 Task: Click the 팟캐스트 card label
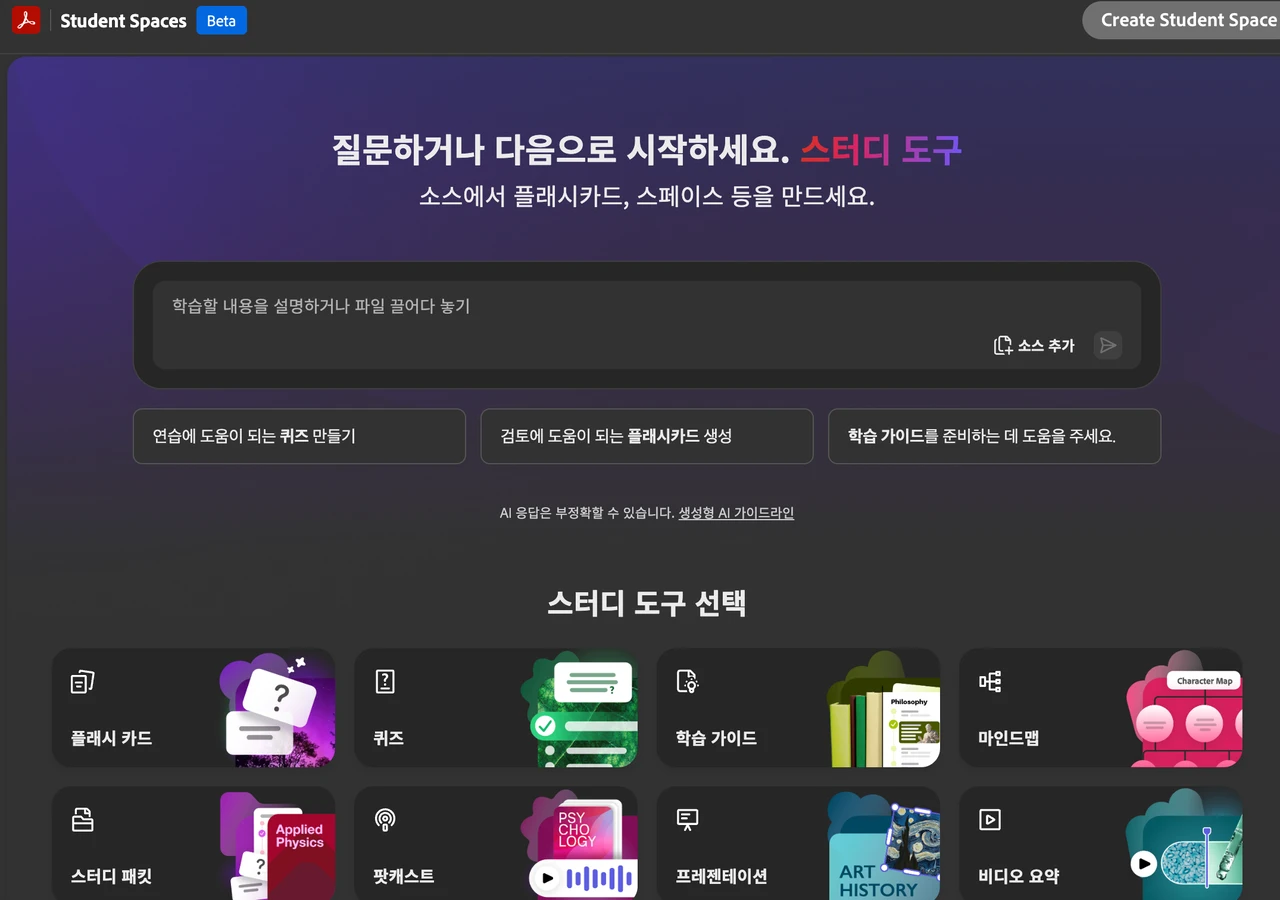[x=404, y=876]
